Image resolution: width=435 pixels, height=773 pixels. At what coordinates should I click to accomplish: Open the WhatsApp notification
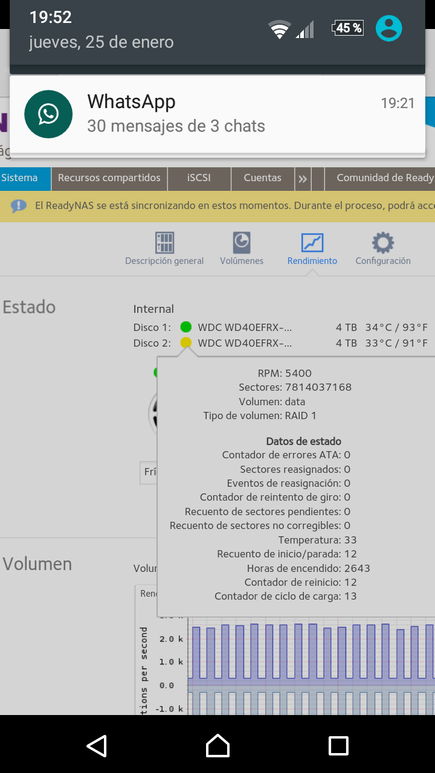217,114
